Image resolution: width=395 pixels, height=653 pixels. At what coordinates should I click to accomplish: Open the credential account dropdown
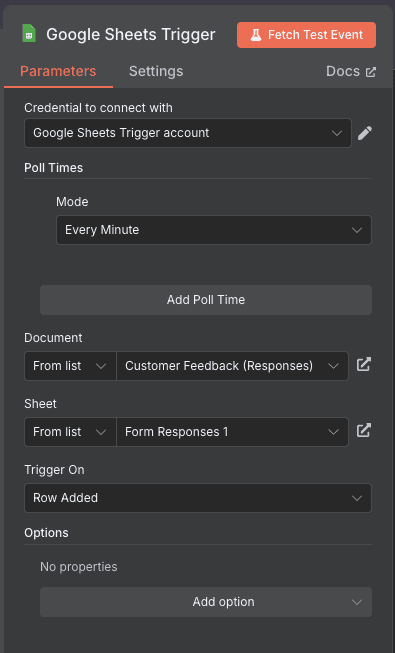(188, 133)
